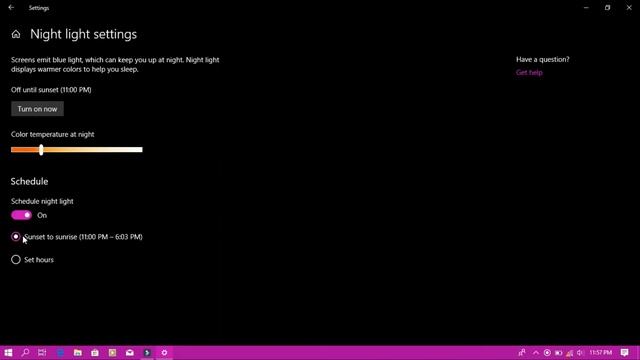The height and width of the screenshot is (360, 640).
Task: Open File Explorer from the taskbar
Action: coord(78,353)
